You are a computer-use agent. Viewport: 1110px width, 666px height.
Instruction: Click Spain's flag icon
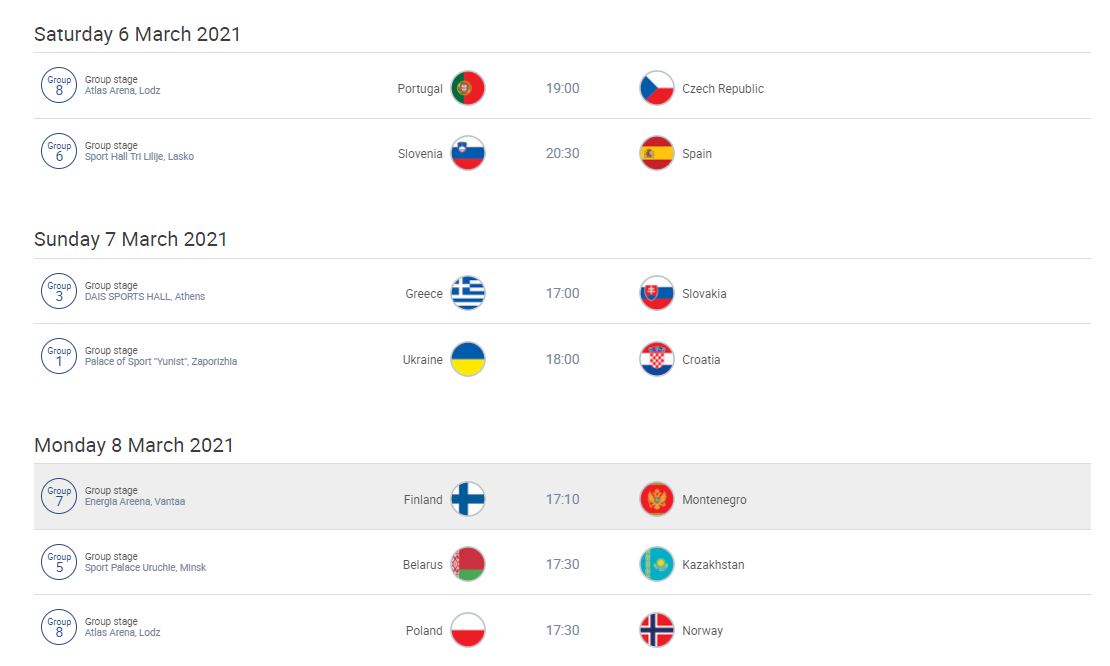(657, 154)
